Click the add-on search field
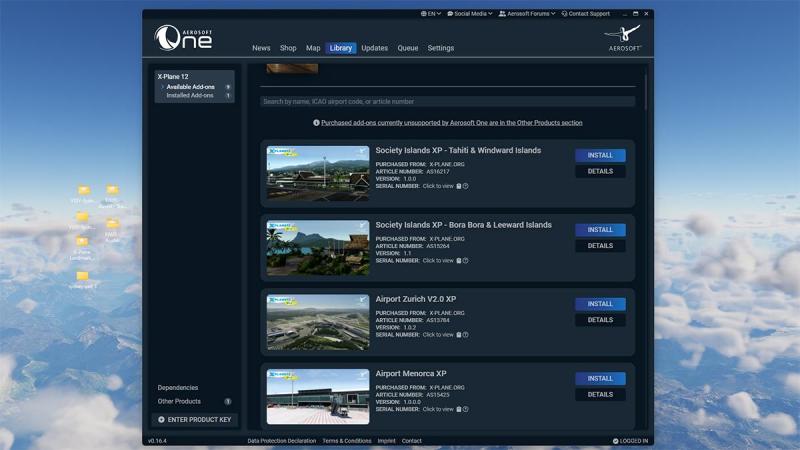The height and width of the screenshot is (450, 800). [447, 102]
